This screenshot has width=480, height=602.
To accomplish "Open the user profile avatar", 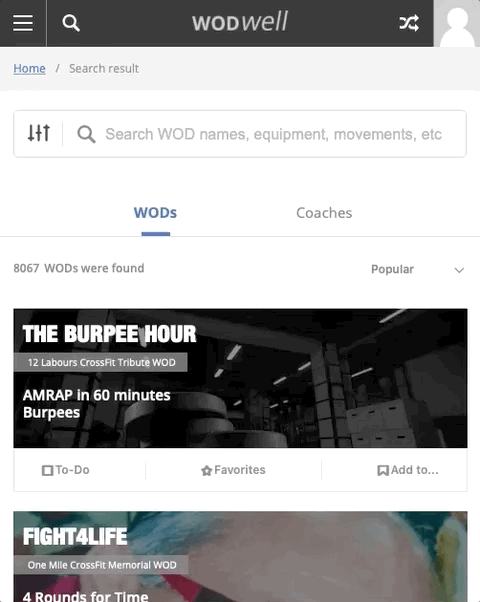I will point(457,23).
